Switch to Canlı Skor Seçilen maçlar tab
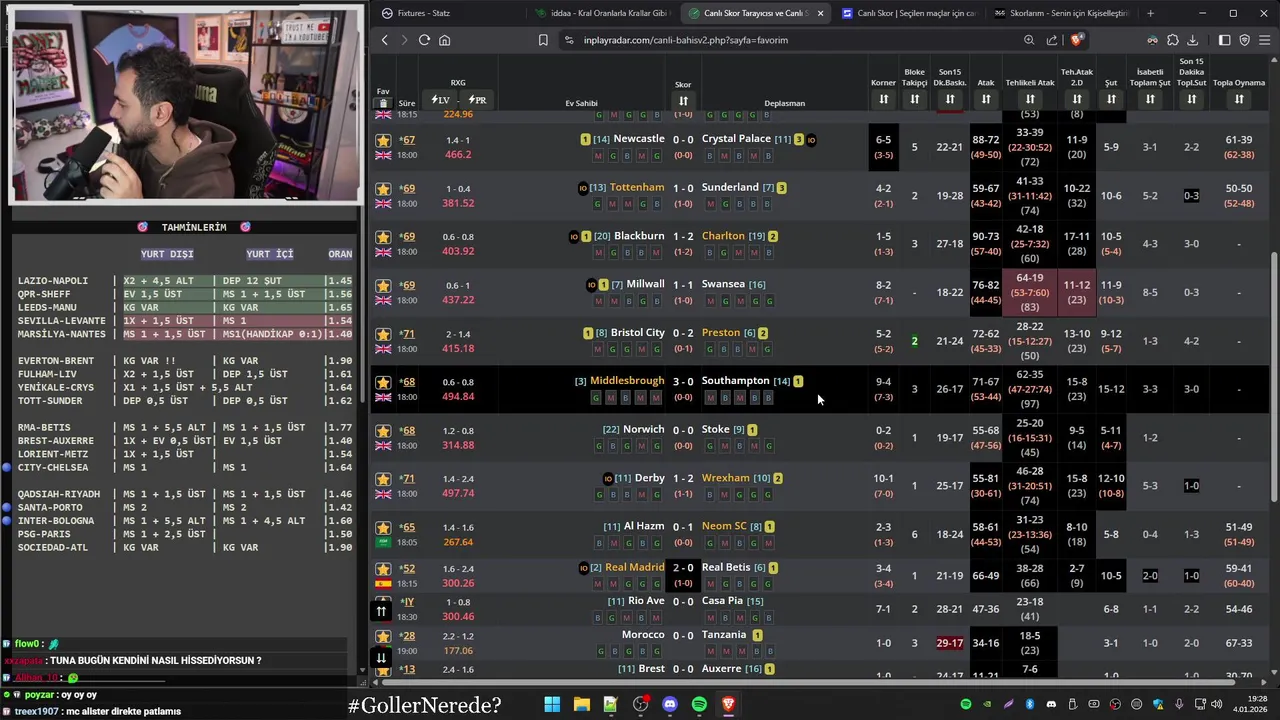Viewport: 1280px width, 720px height. [x=908, y=13]
